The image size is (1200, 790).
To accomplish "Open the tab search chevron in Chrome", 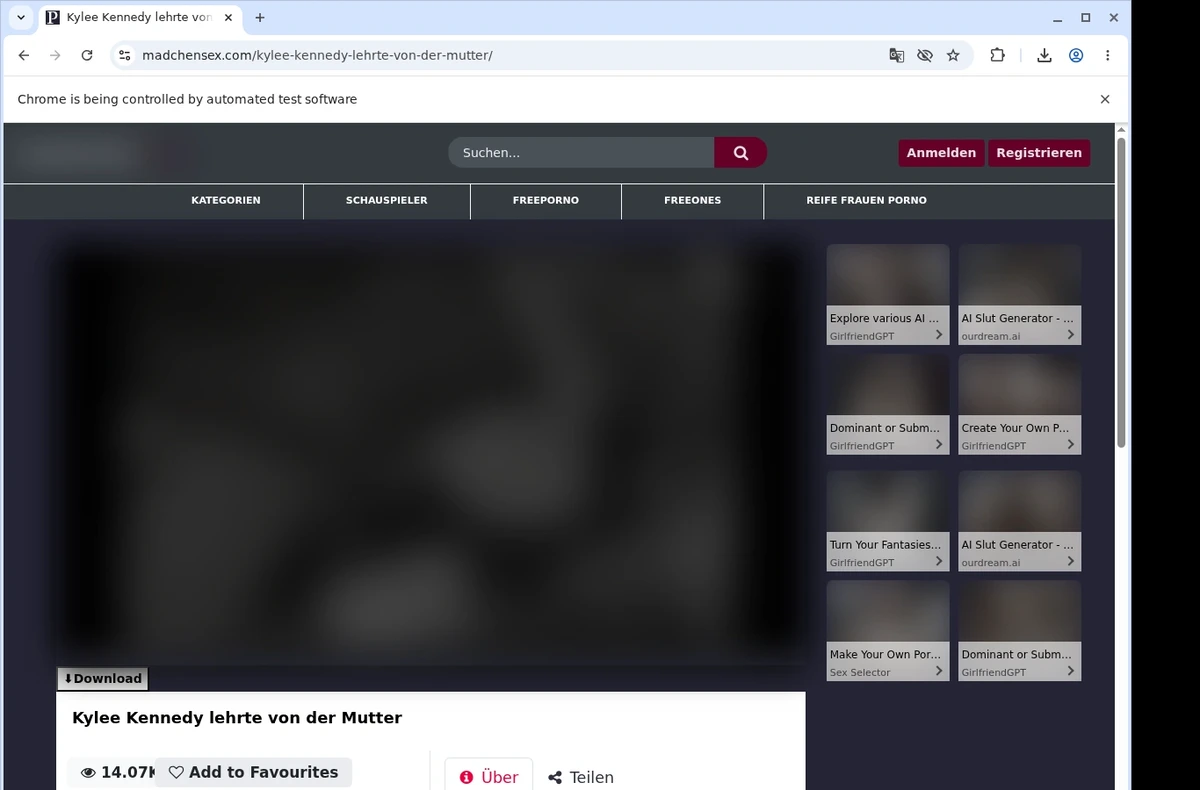I will coord(21,17).
